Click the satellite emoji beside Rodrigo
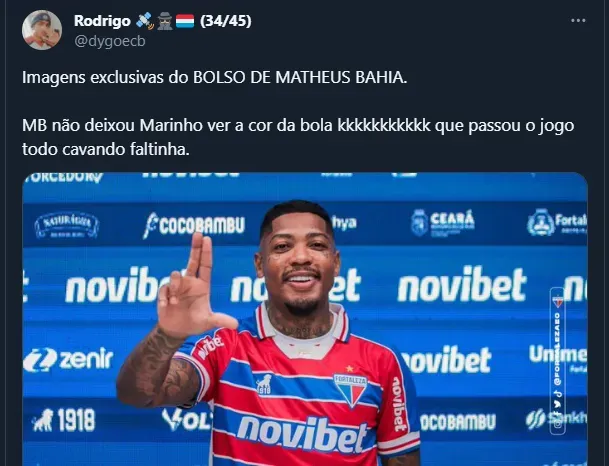This screenshot has height=466, width=609. click(144, 21)
